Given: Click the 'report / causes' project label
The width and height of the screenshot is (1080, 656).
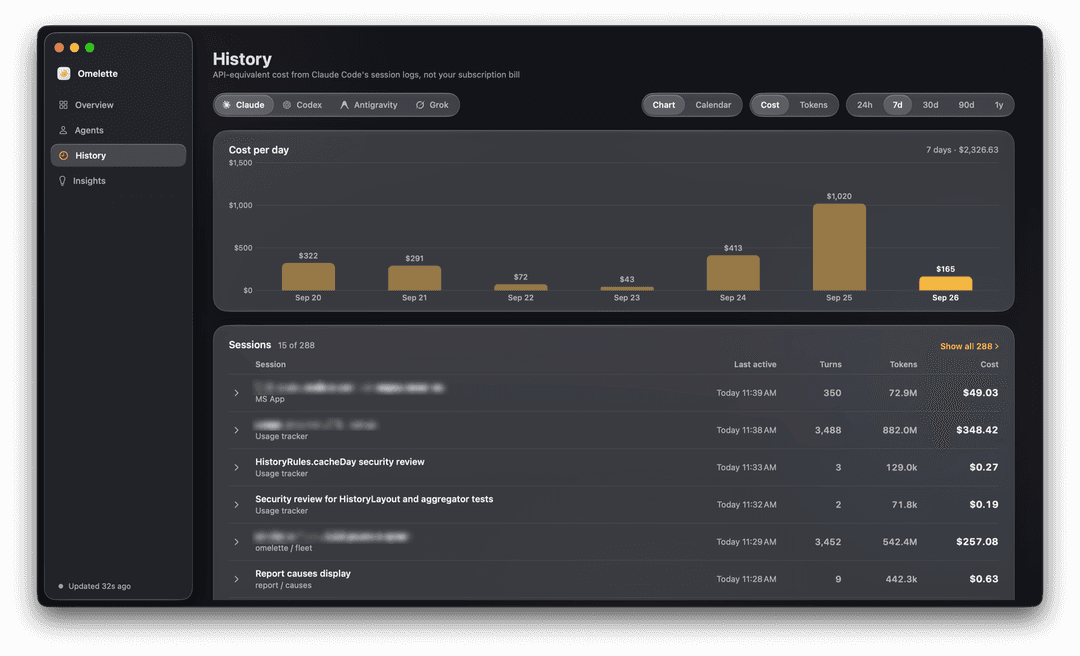Looking at the screenshot, I should coord(283,586).
